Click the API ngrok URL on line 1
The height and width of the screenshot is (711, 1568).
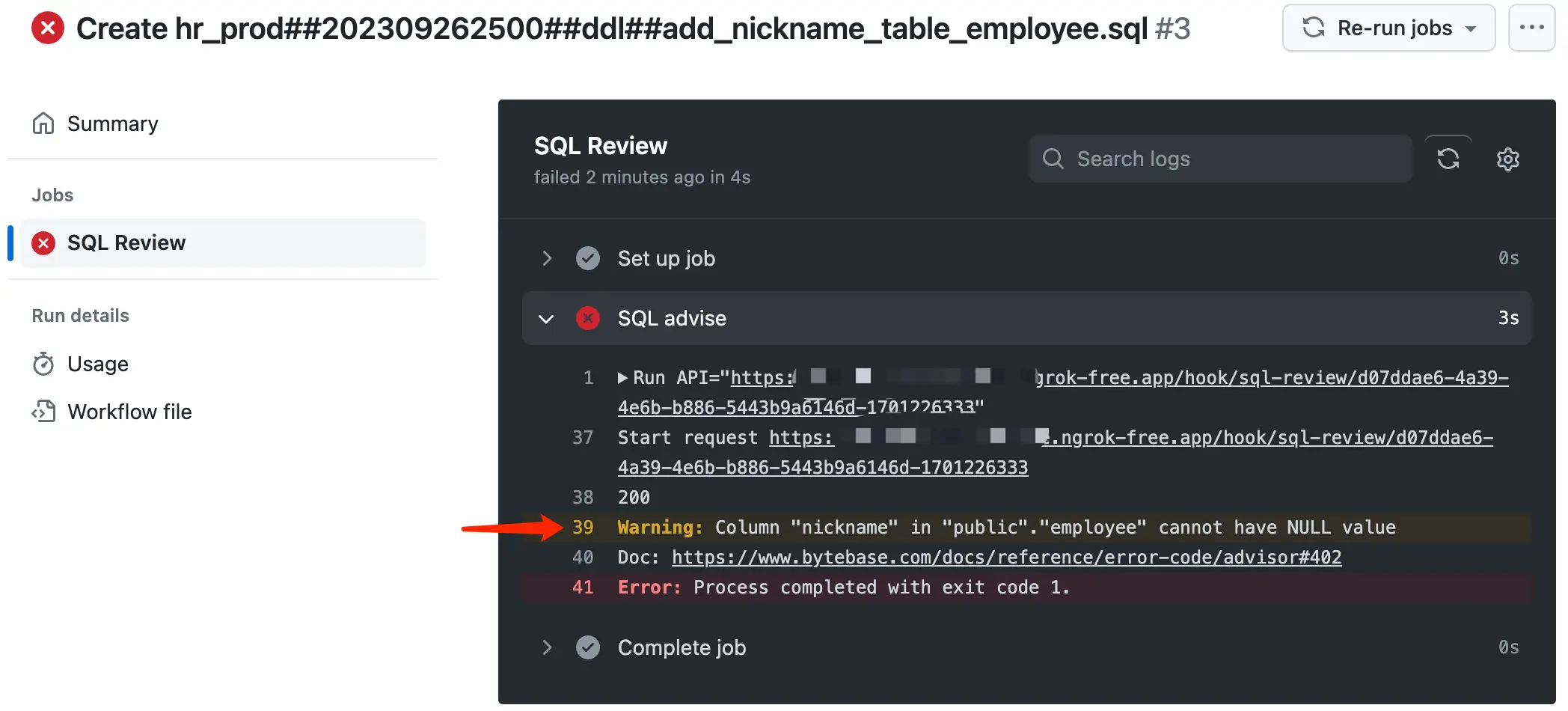click(1063, 392)
